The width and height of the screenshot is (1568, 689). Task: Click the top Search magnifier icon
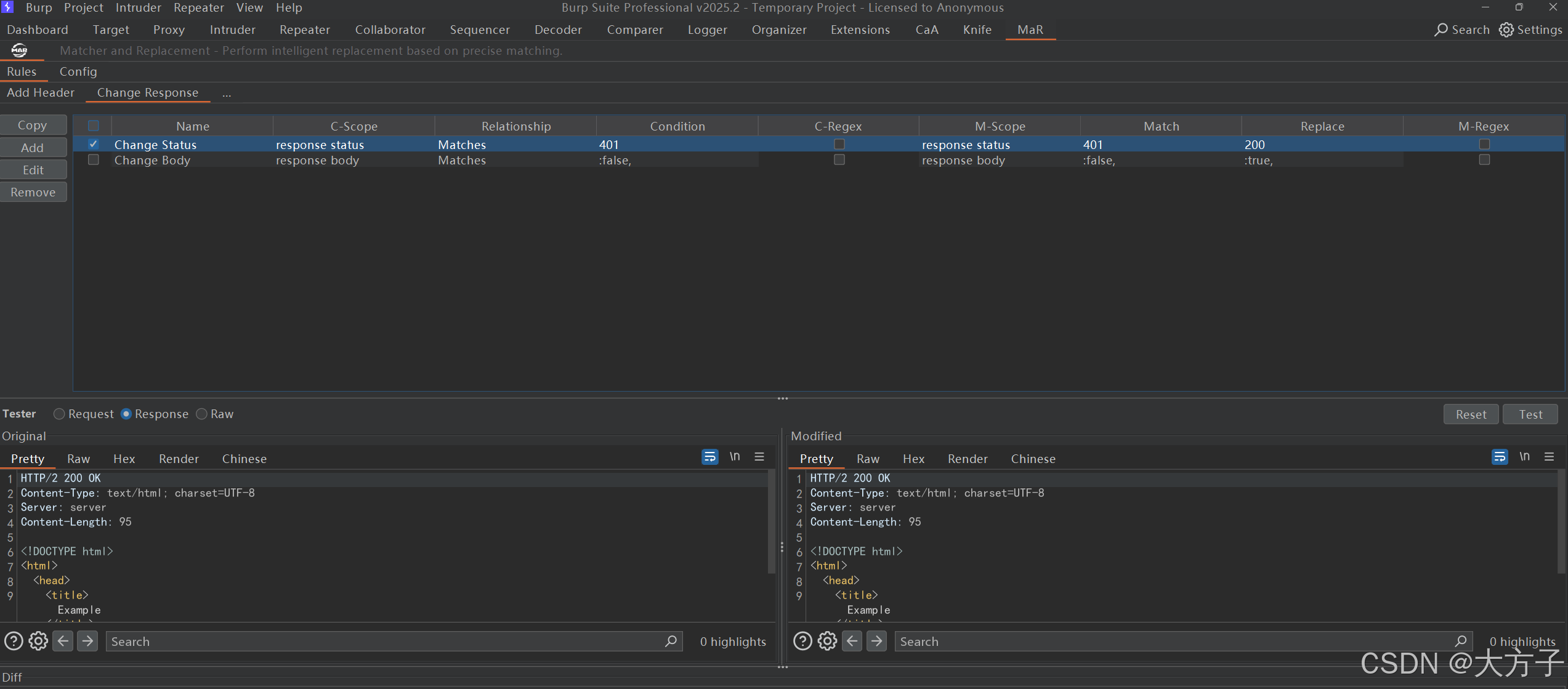coord(1441,30)
